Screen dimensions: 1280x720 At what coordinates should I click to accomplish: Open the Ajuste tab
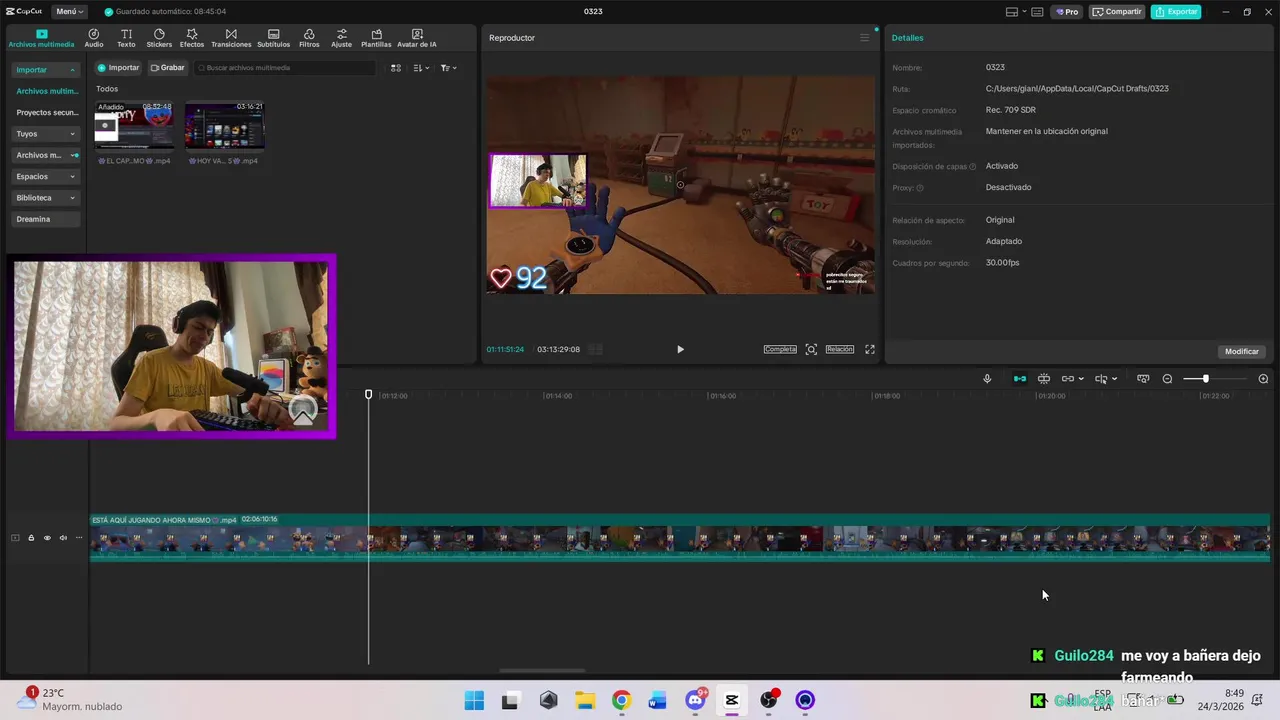[x=342, y=38]
